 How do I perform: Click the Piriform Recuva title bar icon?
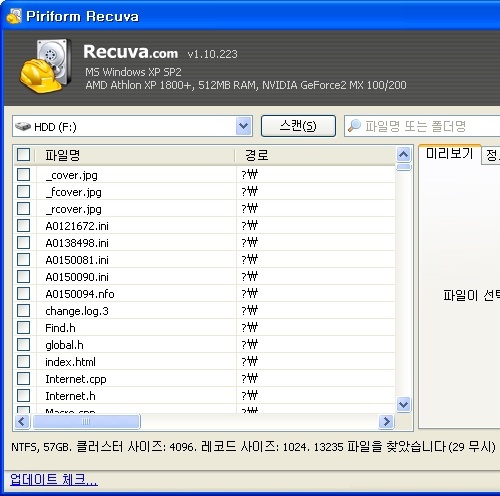coord(14,16)
